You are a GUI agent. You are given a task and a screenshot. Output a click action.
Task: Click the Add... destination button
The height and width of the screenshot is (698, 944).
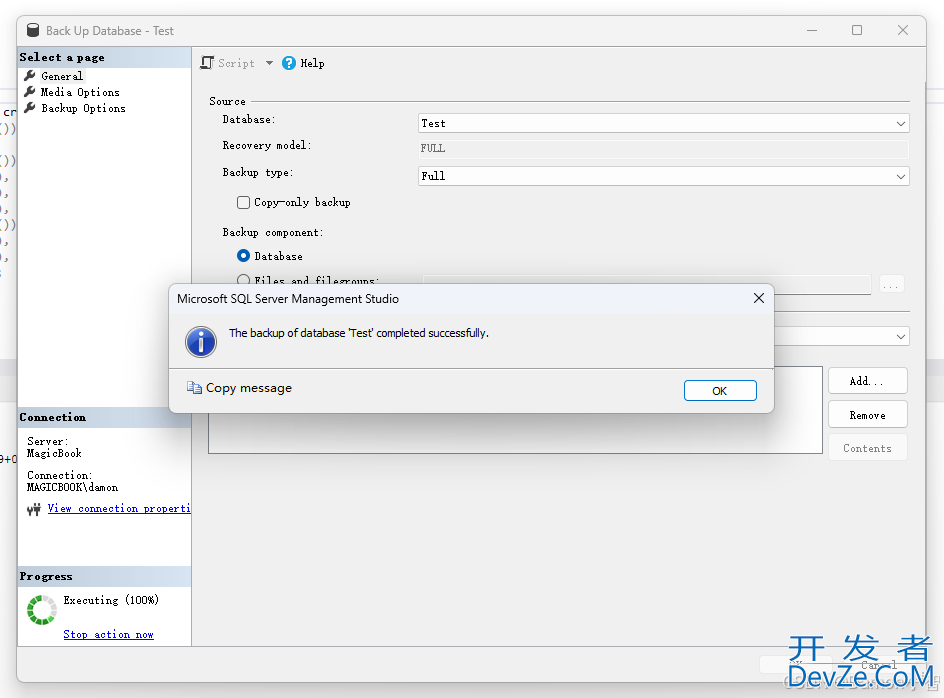(x=868, y=381)
